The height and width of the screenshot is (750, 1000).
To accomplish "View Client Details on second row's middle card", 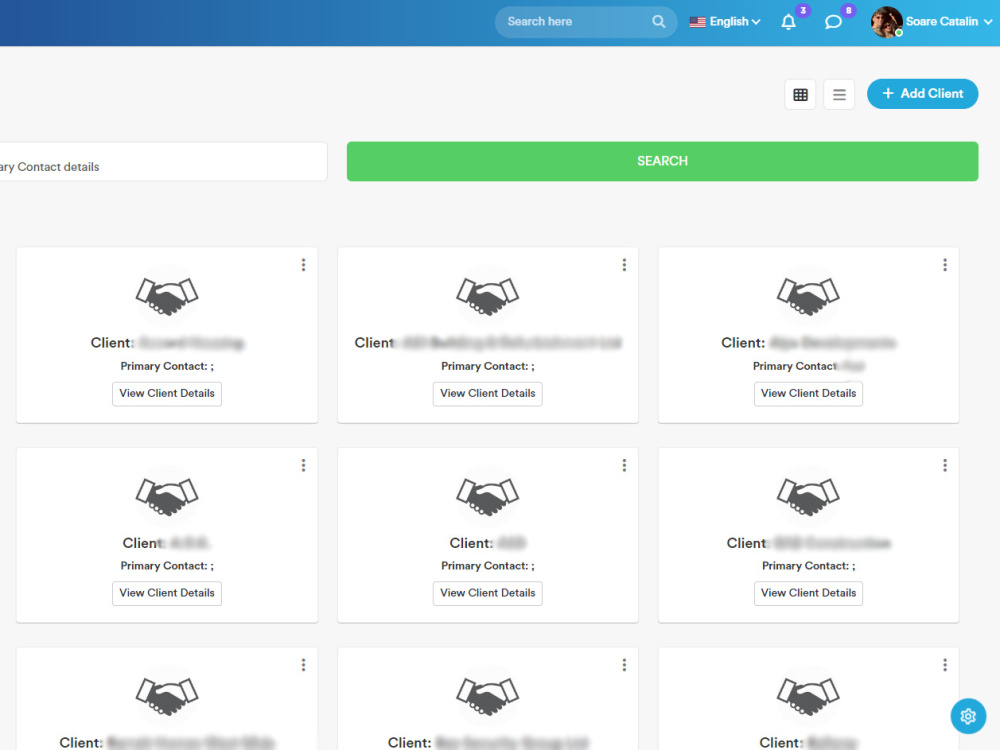I will pyautogui.click(x=488, y=593).
